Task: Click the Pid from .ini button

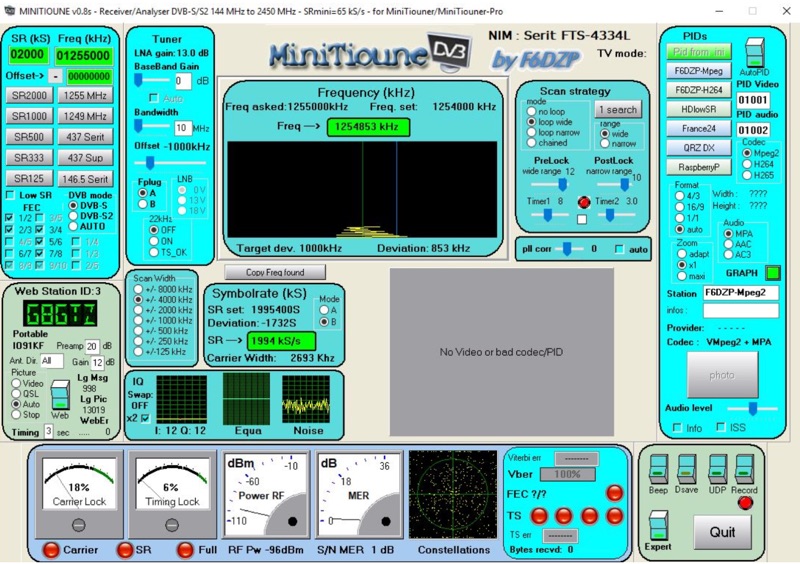Action: [x=698, y=52]
